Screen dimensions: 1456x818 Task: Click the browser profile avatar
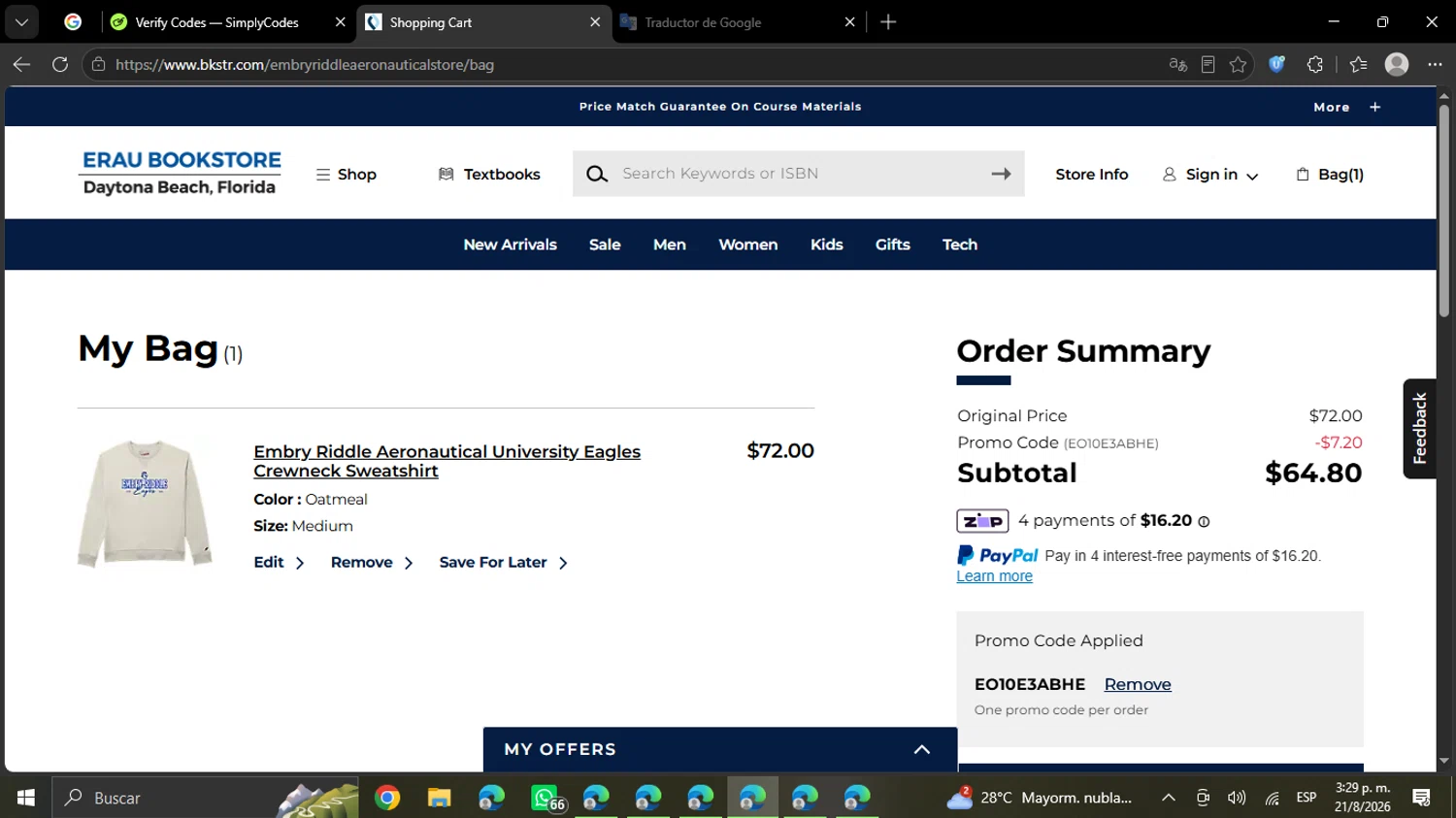pyautogui.click(x=1397, y=64)
